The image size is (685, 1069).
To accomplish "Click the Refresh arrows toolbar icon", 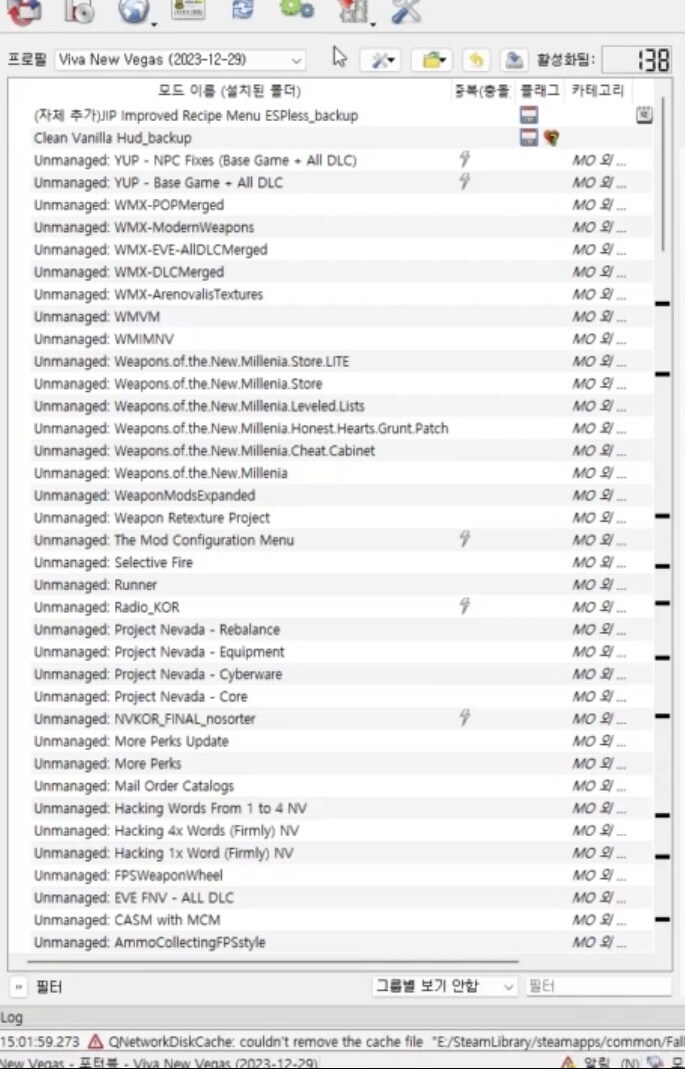I will tap(243, 9).
